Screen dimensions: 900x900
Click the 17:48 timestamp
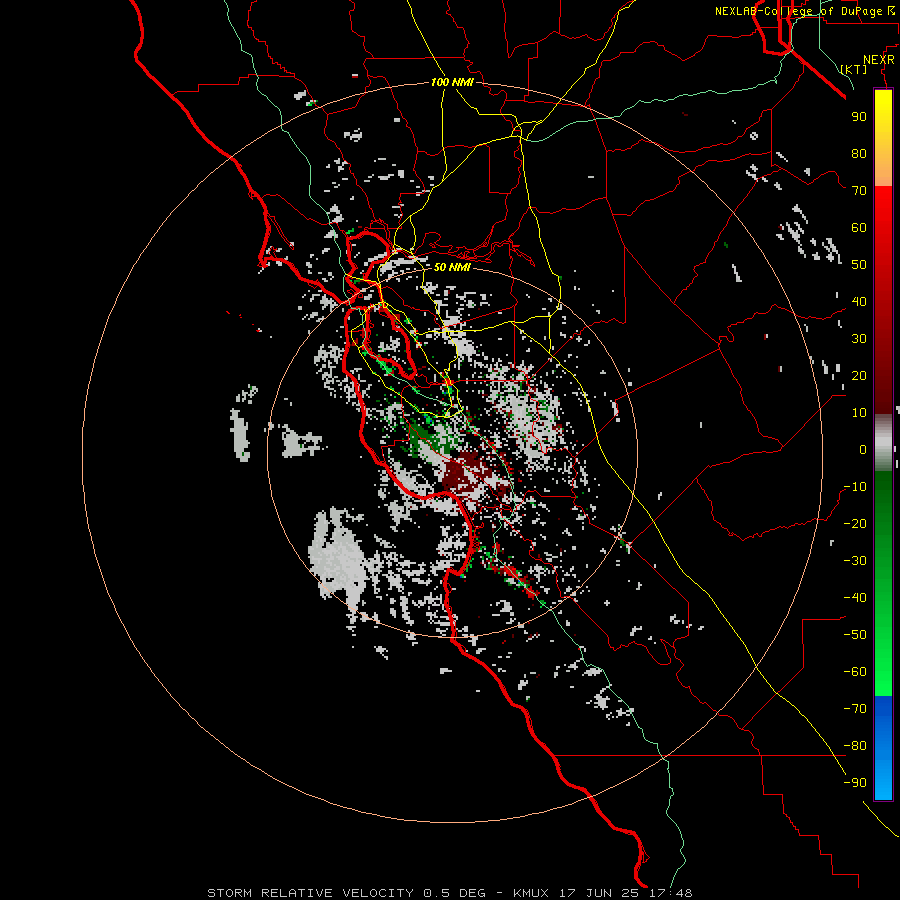click(671, 893)
